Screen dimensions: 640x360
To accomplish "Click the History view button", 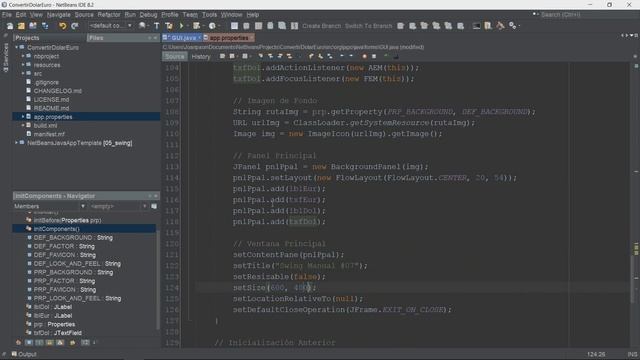I will coord(201,56).
